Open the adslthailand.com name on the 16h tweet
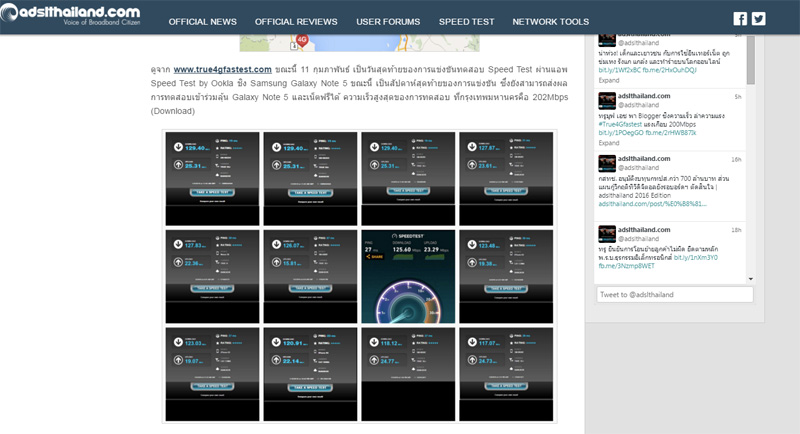This screenshot has height=434, width=800. point(644,159)
